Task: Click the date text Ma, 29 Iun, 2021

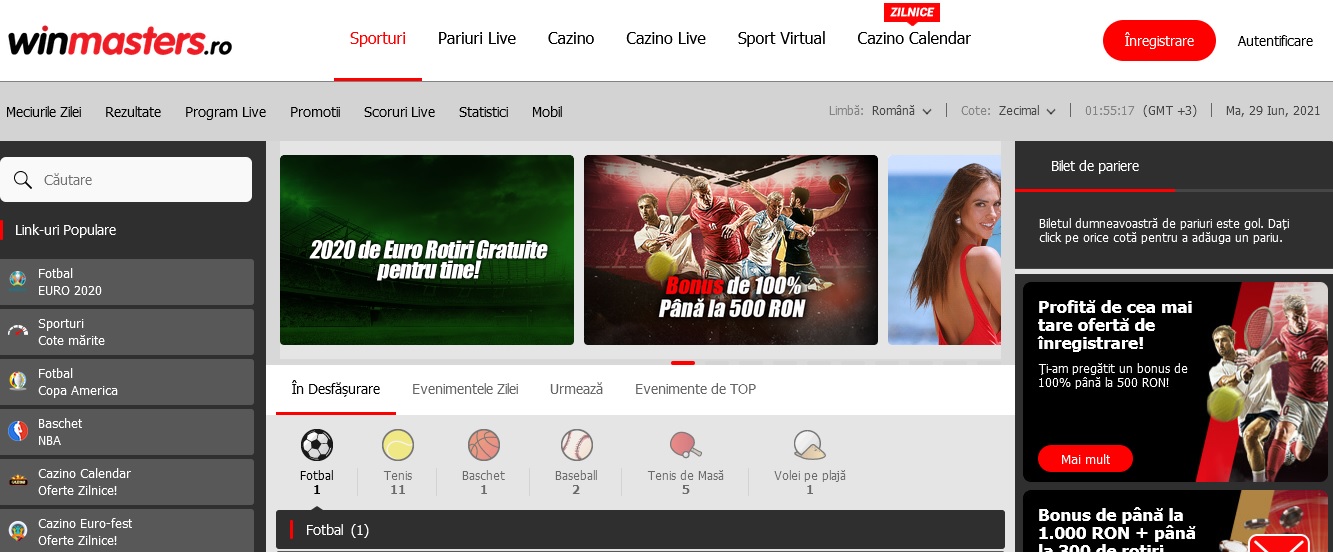Action: click(x=1273, y=111)
